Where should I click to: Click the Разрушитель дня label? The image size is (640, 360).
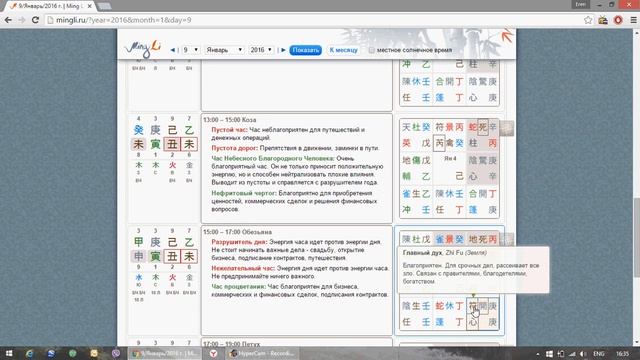(x=239, y=242)
